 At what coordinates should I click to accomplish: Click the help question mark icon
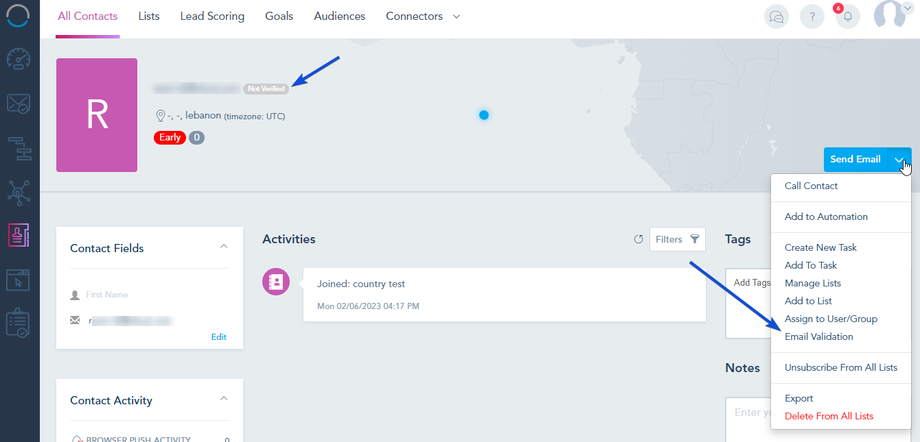click(811, 17)
